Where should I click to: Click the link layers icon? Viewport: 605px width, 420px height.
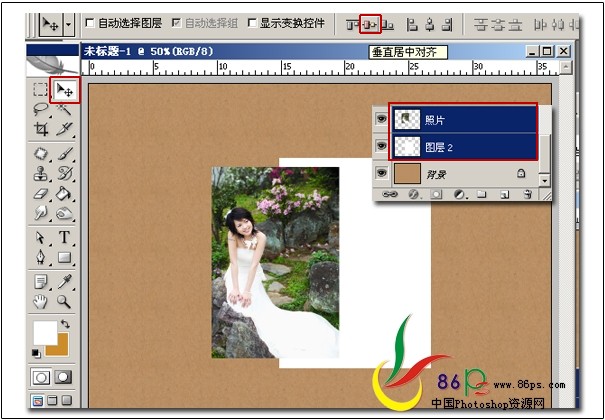[x=390, y=195]
